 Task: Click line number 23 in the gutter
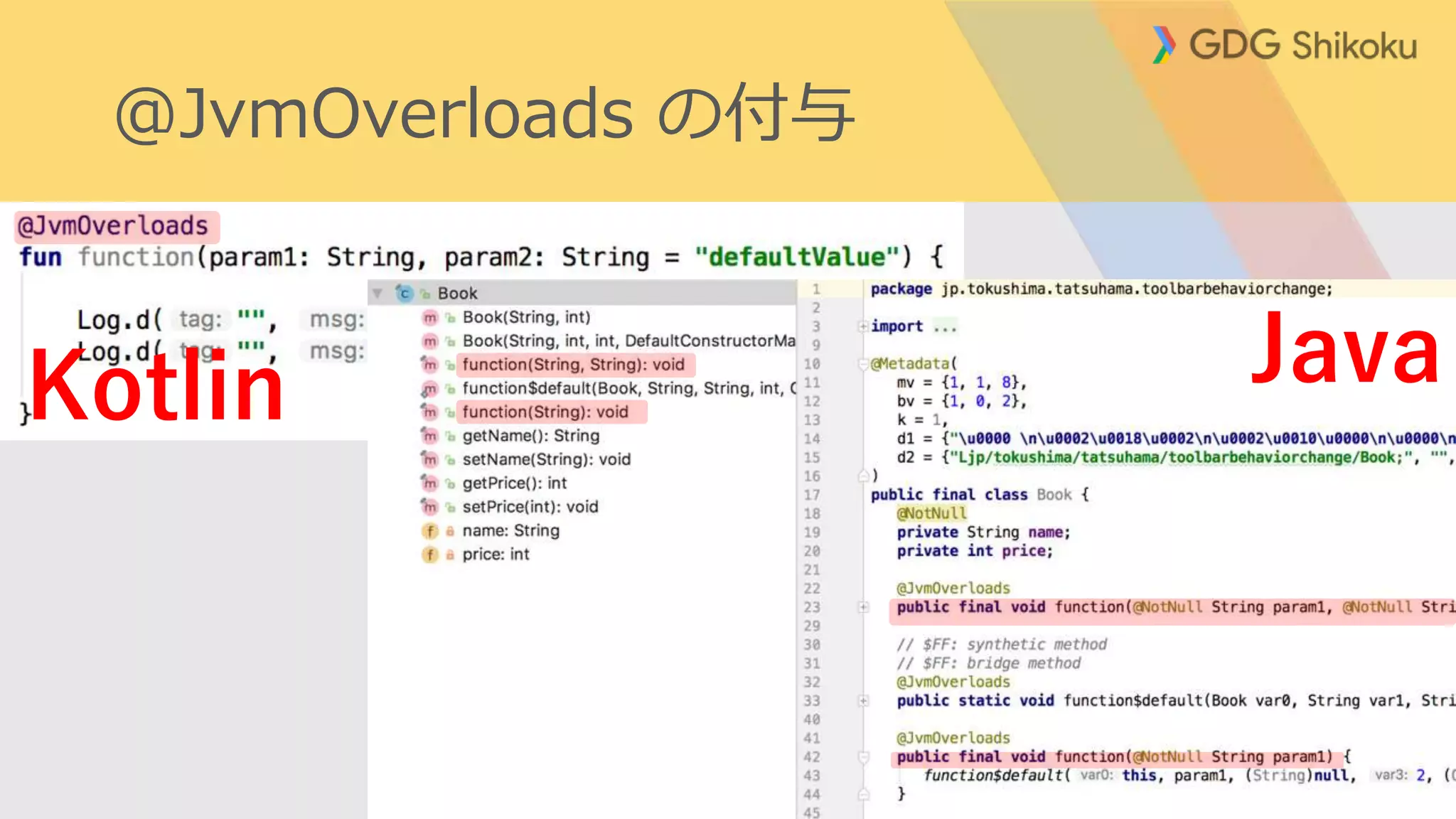[x=811, y=607]
